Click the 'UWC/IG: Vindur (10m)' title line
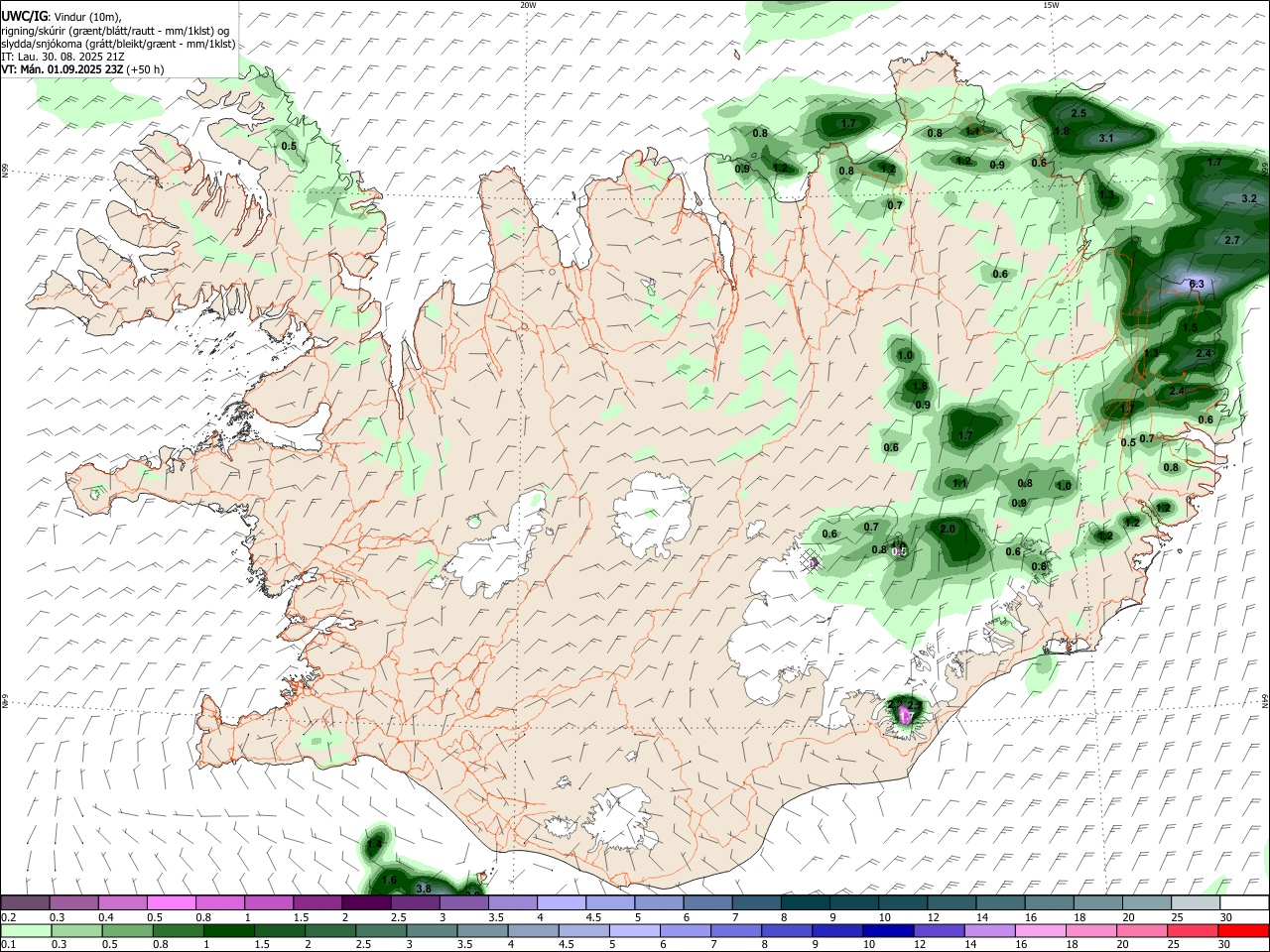This screenshot has width=1270, height=952. pyautogui.click(x=61, y=17)
